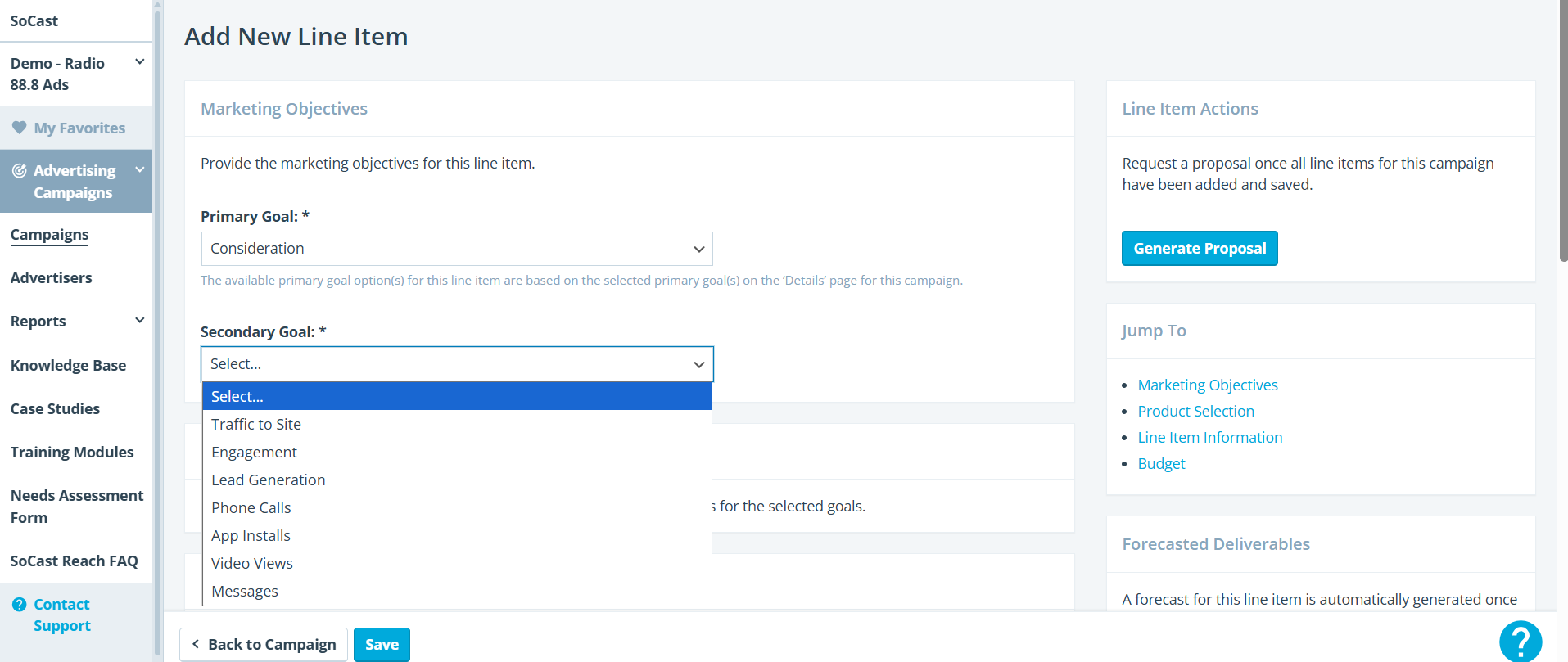Click the back arrow on Back to Campaign
Image resolution: width=1568 pixels, height=662 pixels.
click(196, 644)
